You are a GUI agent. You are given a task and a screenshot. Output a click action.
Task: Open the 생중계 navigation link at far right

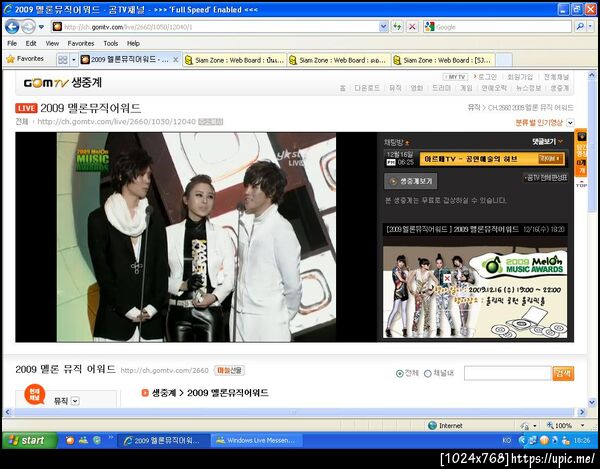coord(559,88)
